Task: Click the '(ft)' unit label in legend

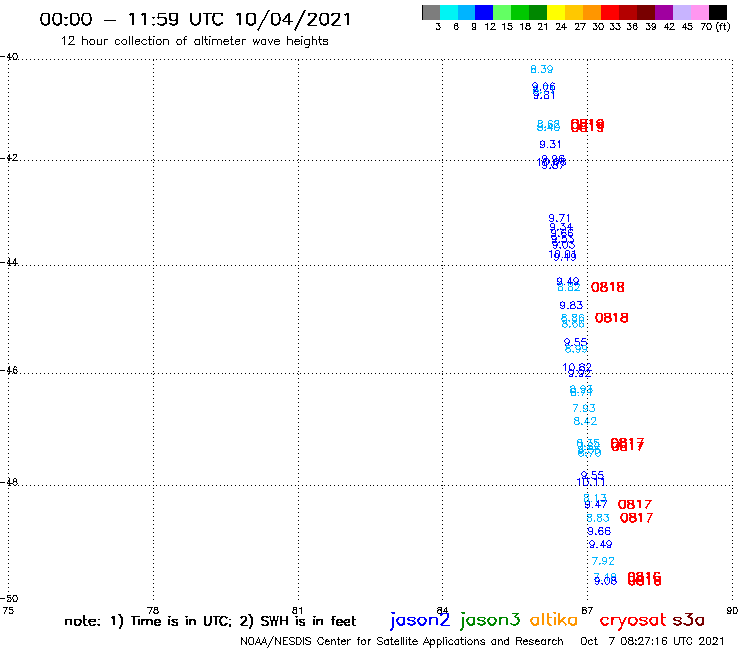Action: click(723, 27)
